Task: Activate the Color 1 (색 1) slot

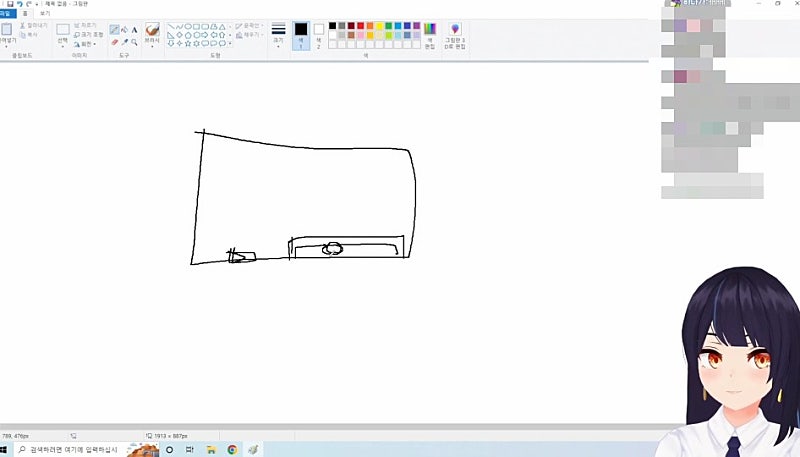Action: point(301,34)
